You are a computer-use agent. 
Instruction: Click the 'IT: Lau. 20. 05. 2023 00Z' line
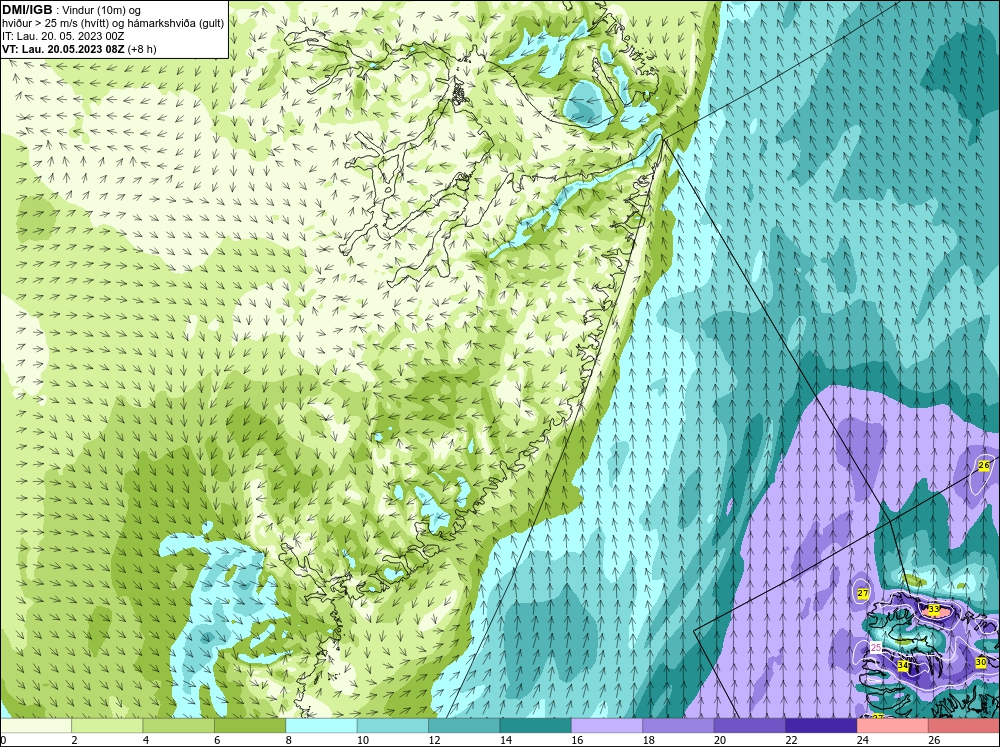click(x=63, y=36)
